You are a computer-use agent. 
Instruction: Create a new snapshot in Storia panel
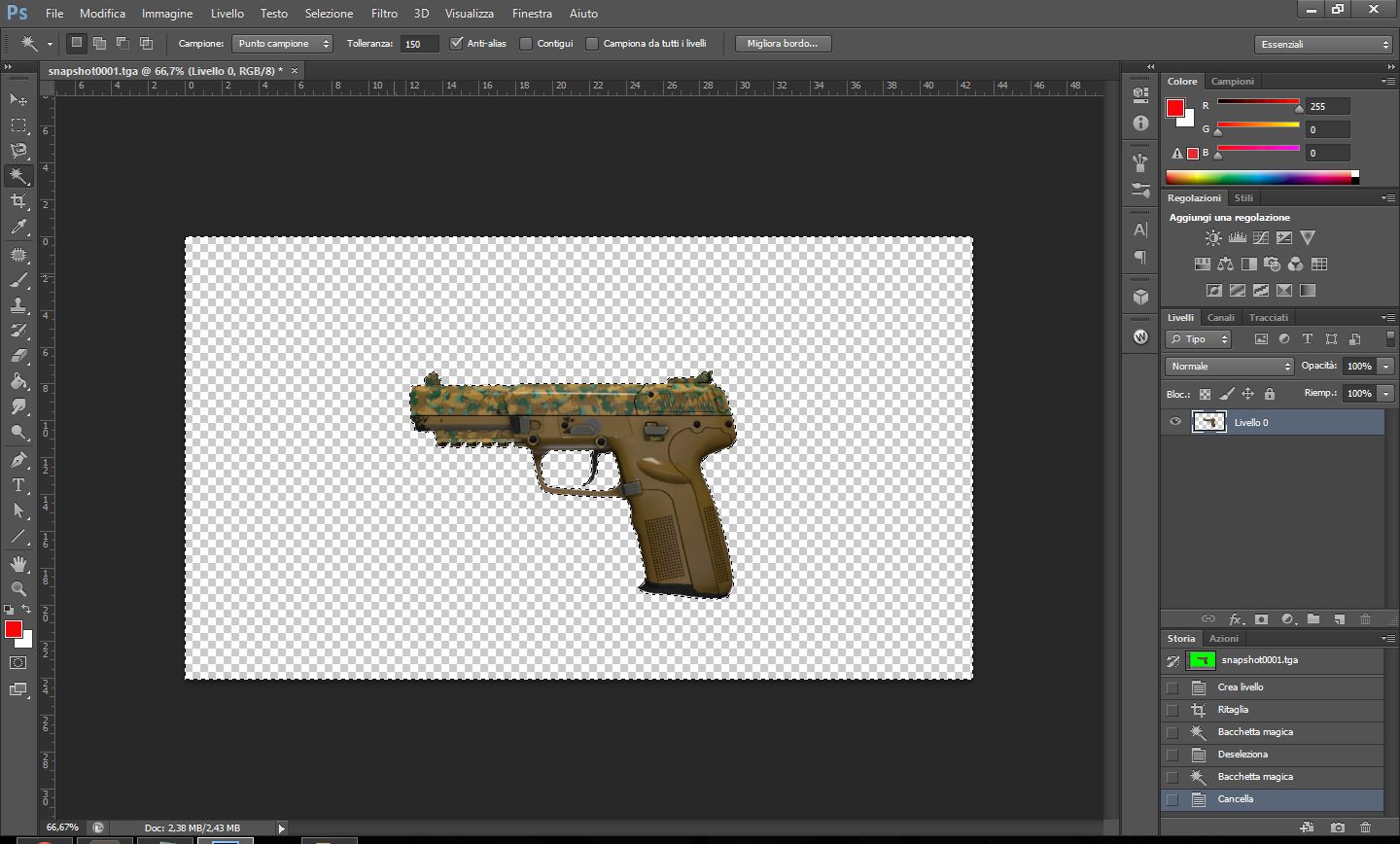[1338, 827]
